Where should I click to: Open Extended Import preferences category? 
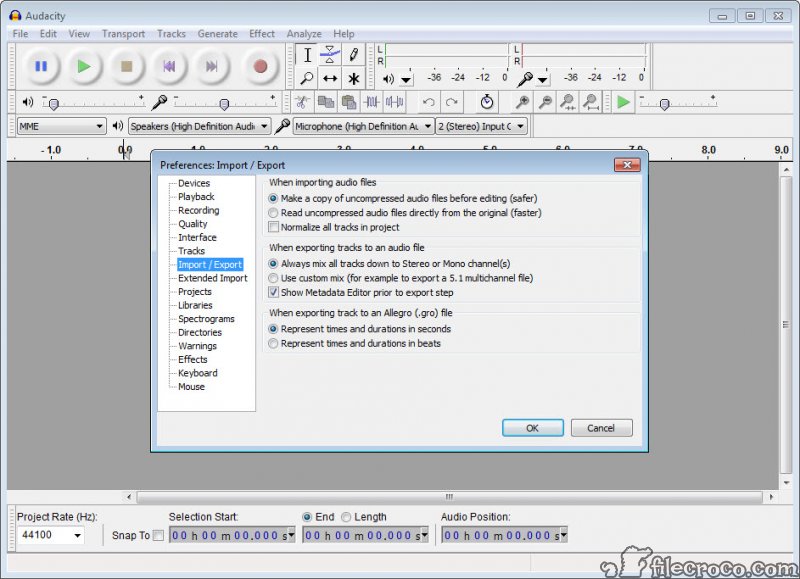pos(213,278)
